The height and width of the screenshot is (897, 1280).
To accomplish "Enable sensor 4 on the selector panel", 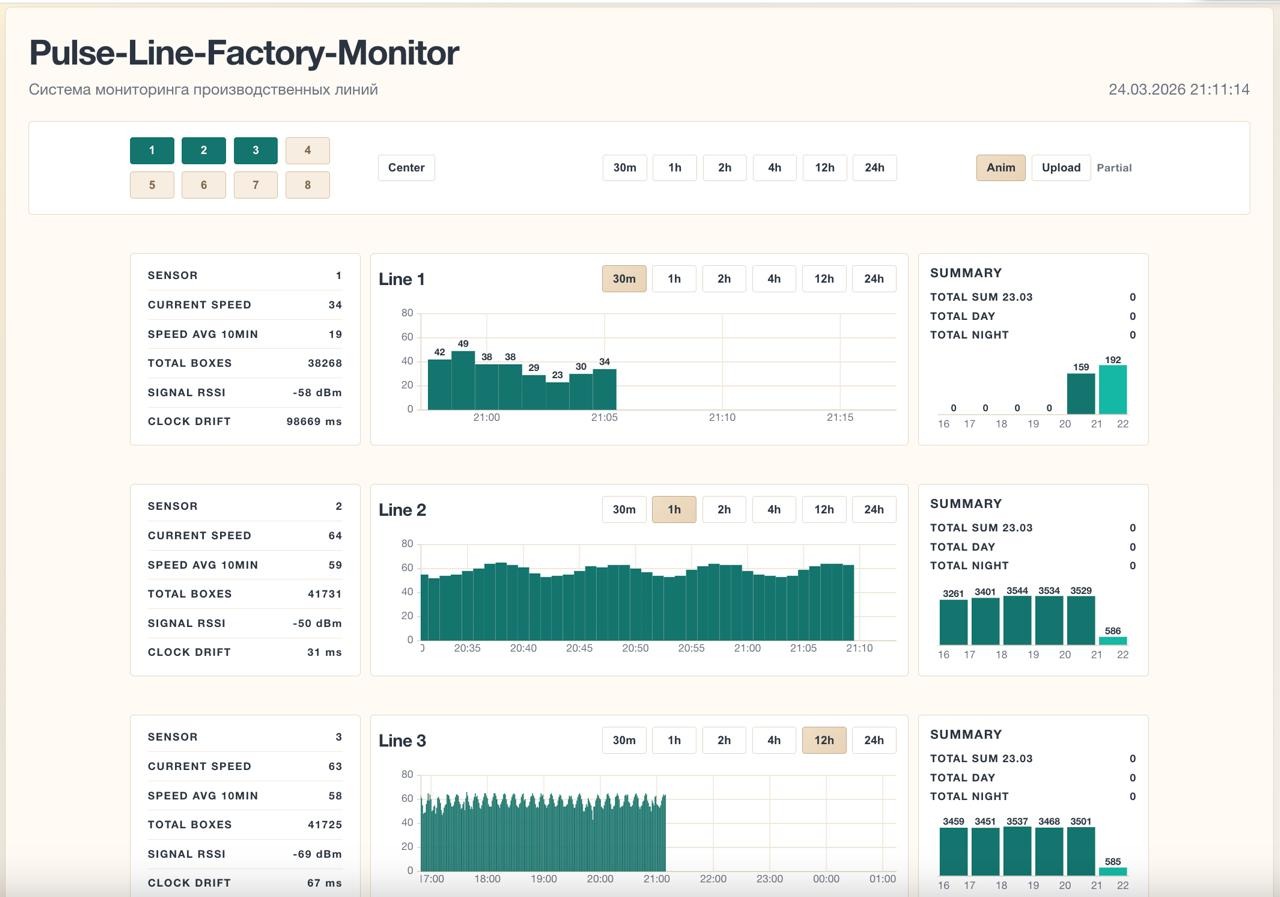I will (308, 150).
